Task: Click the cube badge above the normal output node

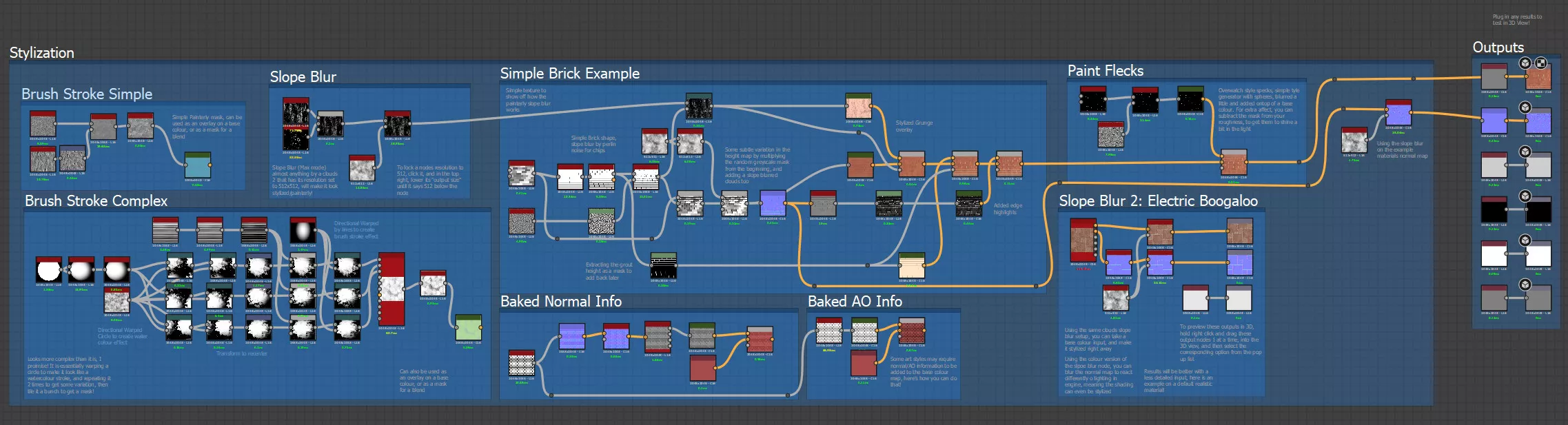Action: 1525,107
